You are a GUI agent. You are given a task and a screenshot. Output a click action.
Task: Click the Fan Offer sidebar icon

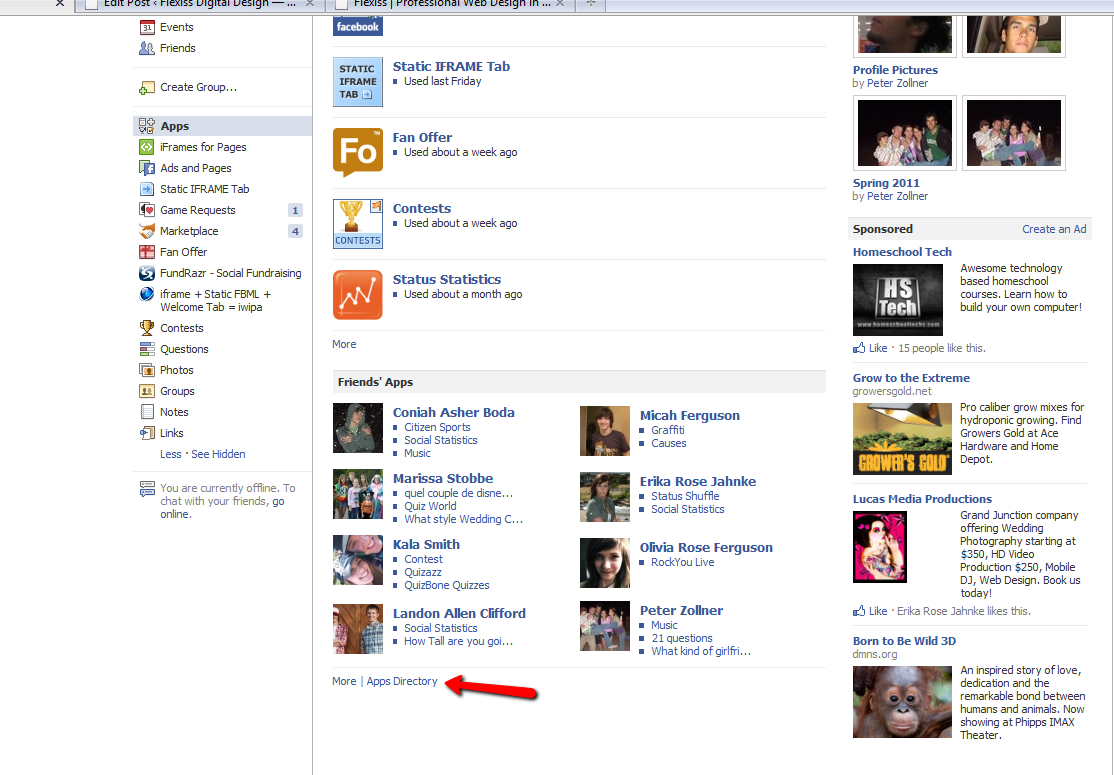point(147,252)
